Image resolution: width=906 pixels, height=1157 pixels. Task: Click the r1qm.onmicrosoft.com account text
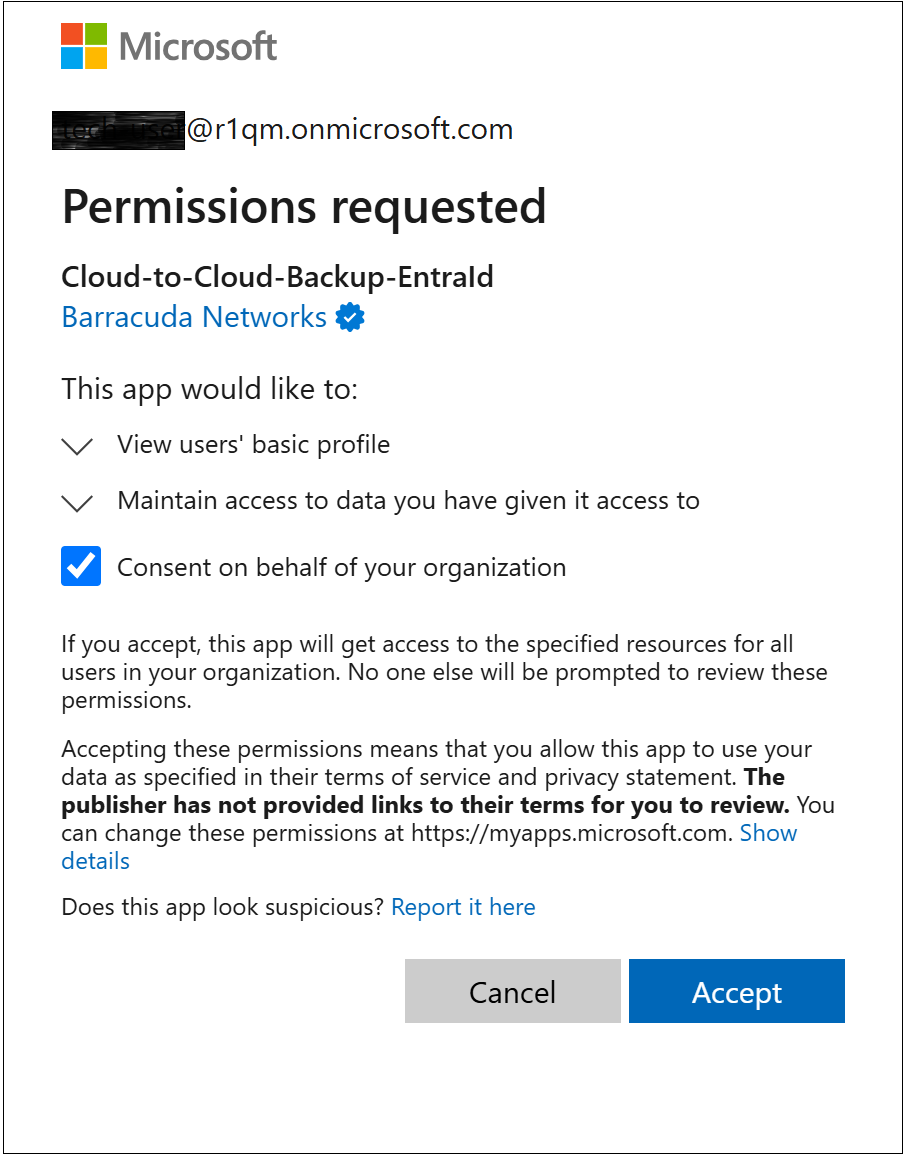(x=350, y=130)
